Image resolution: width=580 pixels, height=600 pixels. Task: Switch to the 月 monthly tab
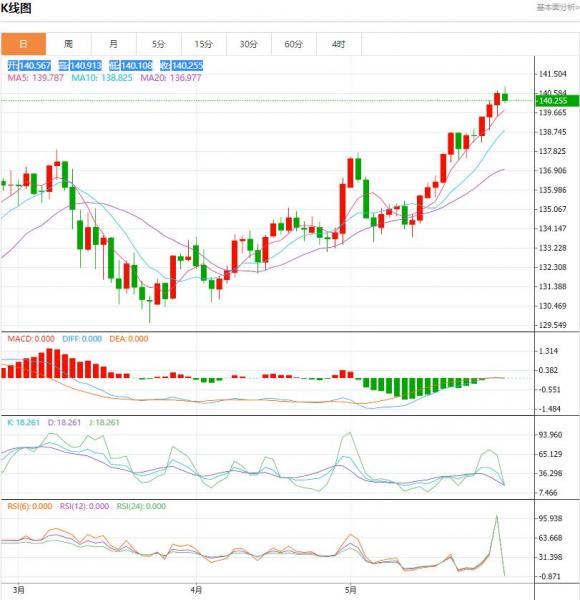point(114,44)
